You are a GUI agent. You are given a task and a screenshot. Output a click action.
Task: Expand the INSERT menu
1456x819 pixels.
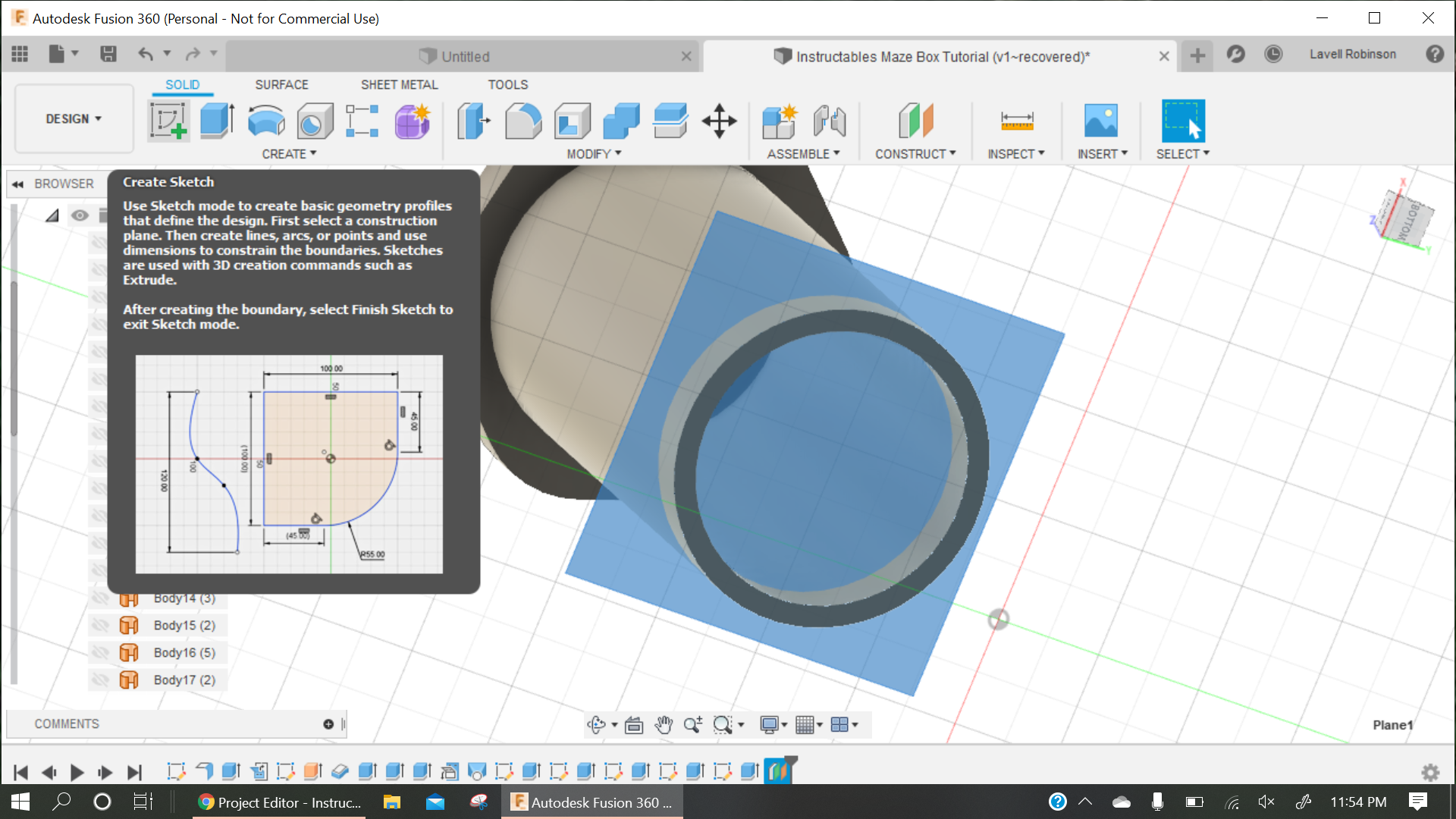[x=1103, y=154]
